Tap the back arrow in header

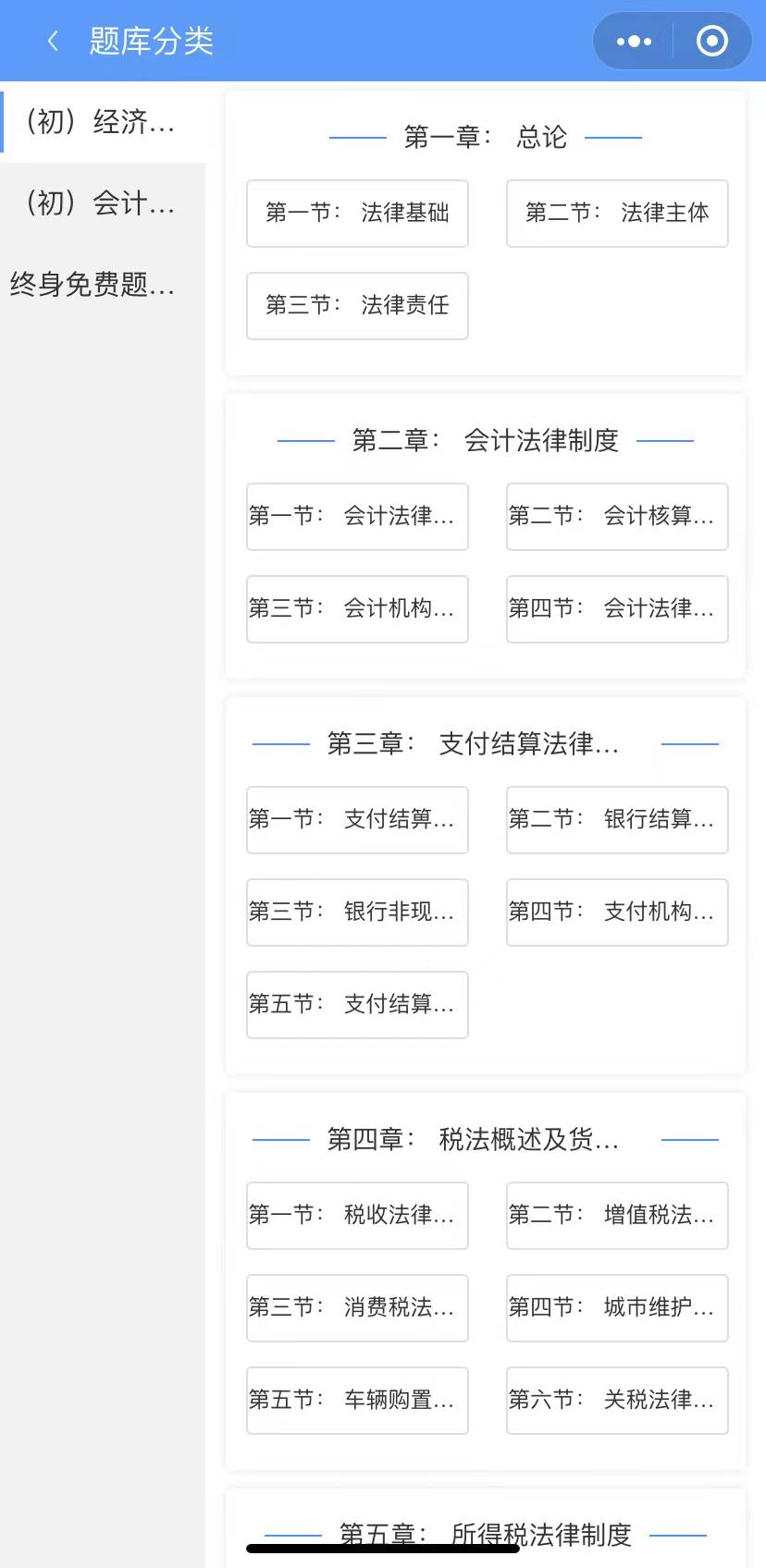(53, 41)
